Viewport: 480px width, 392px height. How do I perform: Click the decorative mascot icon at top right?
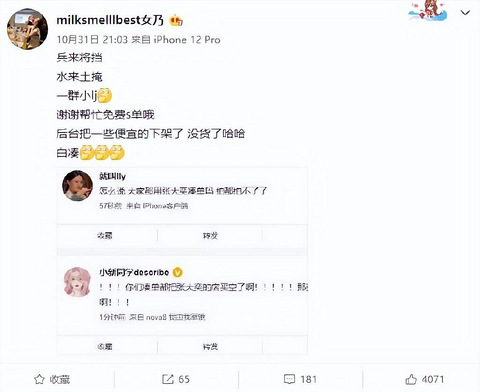(x=428, y=10)
